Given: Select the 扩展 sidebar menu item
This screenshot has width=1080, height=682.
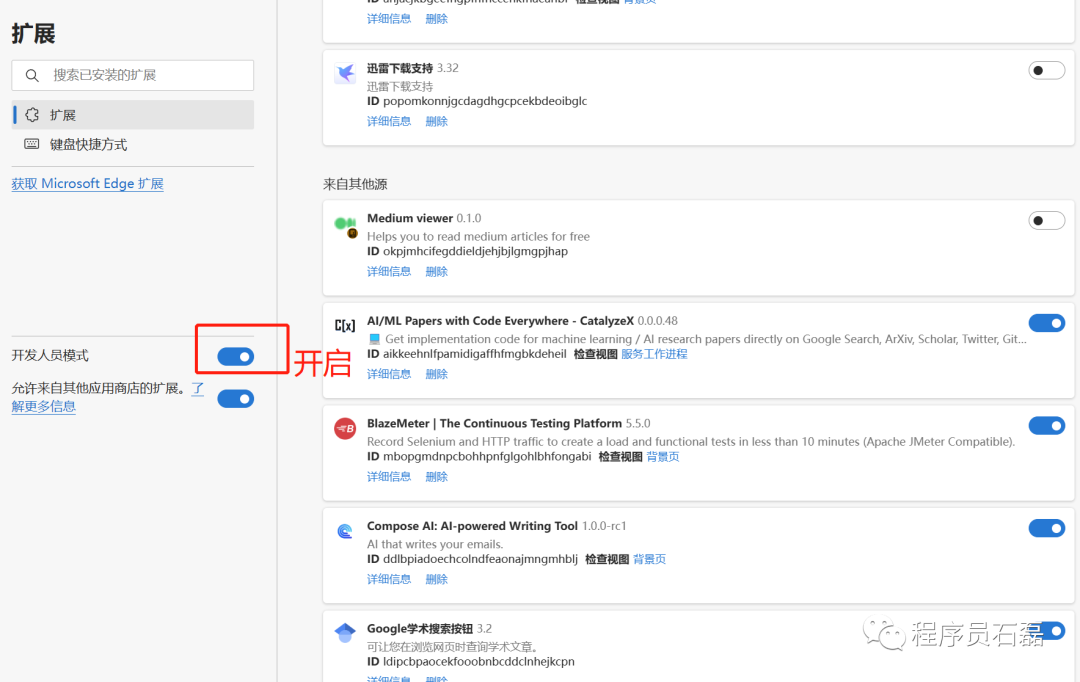Looking at the screenshot, I should click(x=133, y=115).
